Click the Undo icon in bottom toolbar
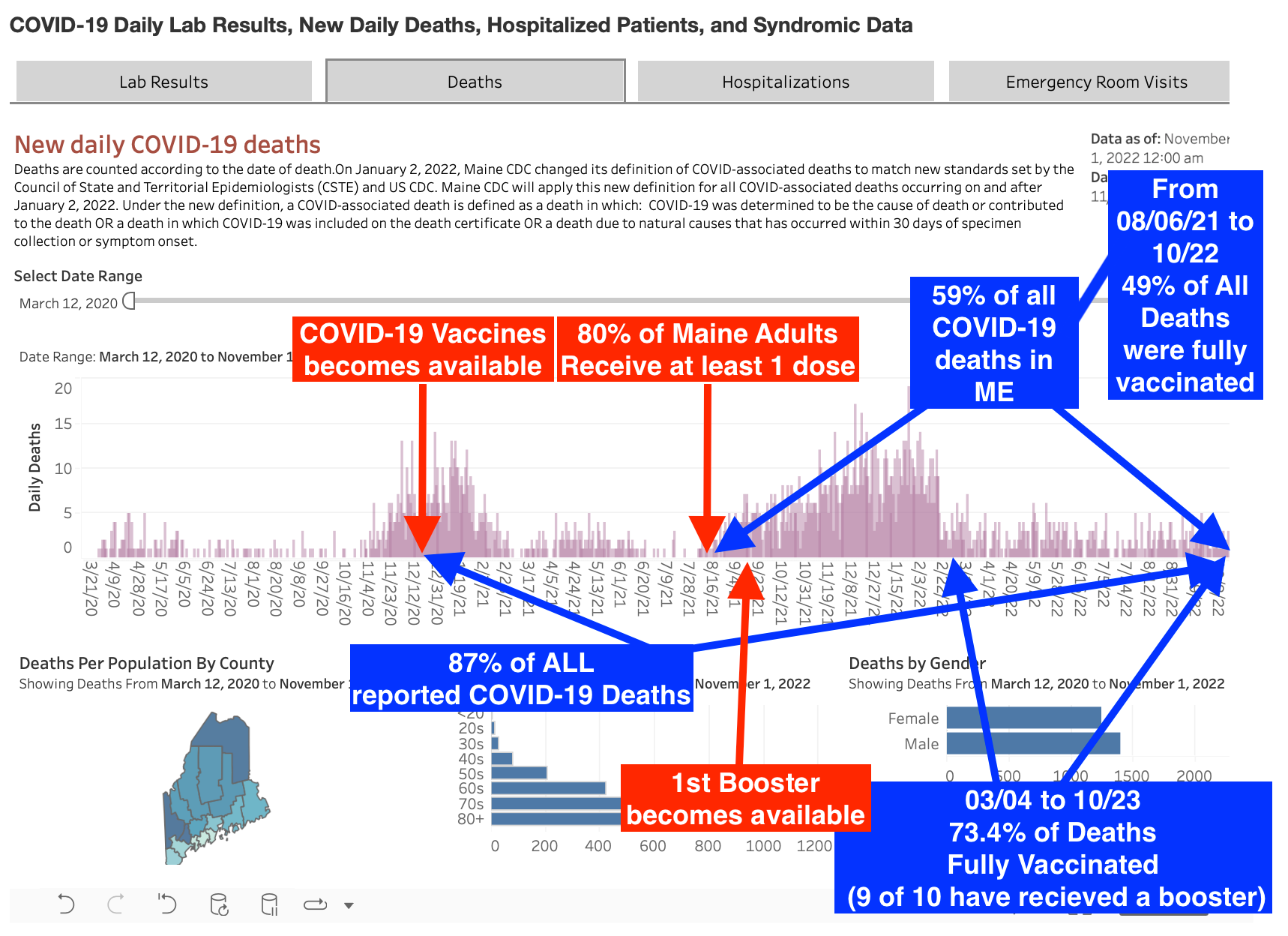1288x936 pixels. 66,904
